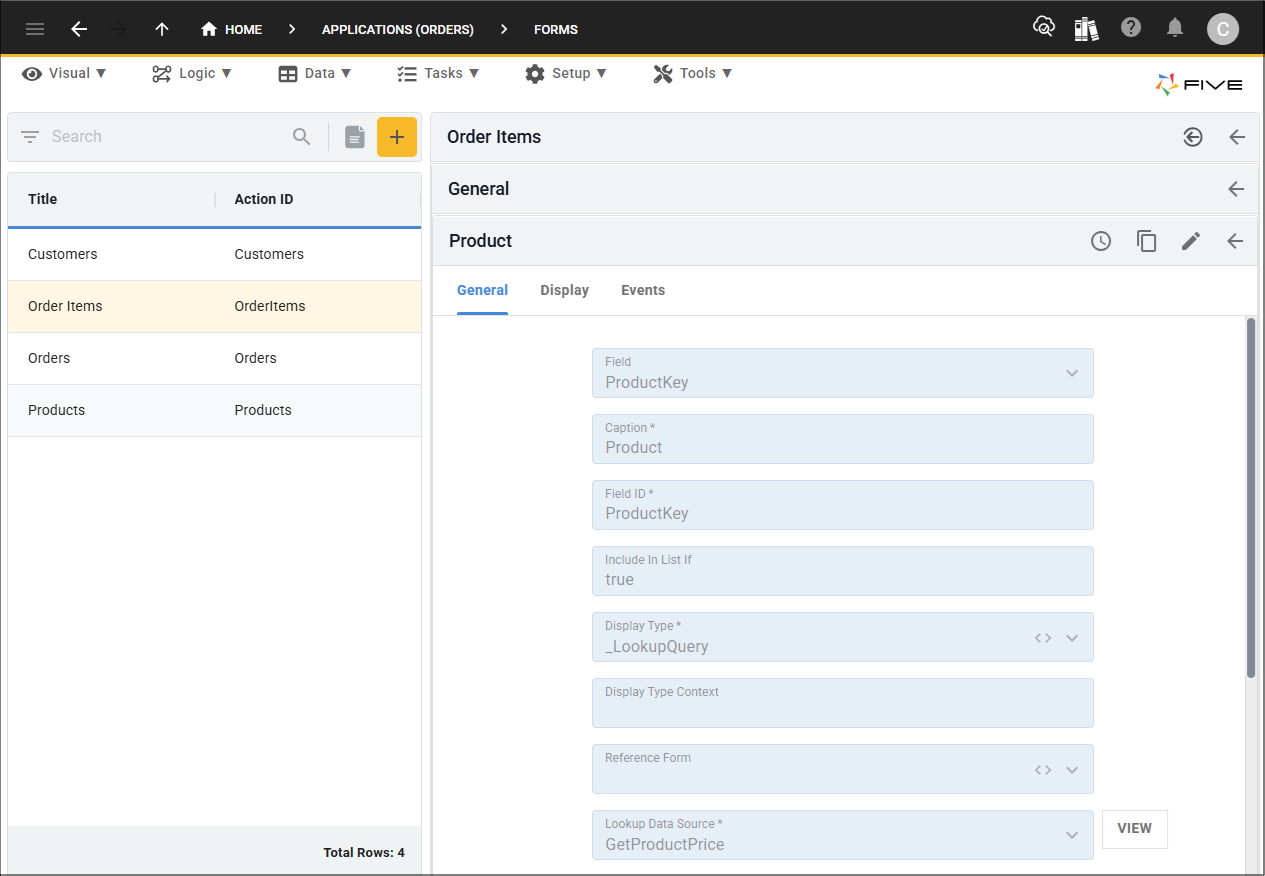1265x876 pixels.
Task: Open version history for the Product field
Action: point(1101,241)
